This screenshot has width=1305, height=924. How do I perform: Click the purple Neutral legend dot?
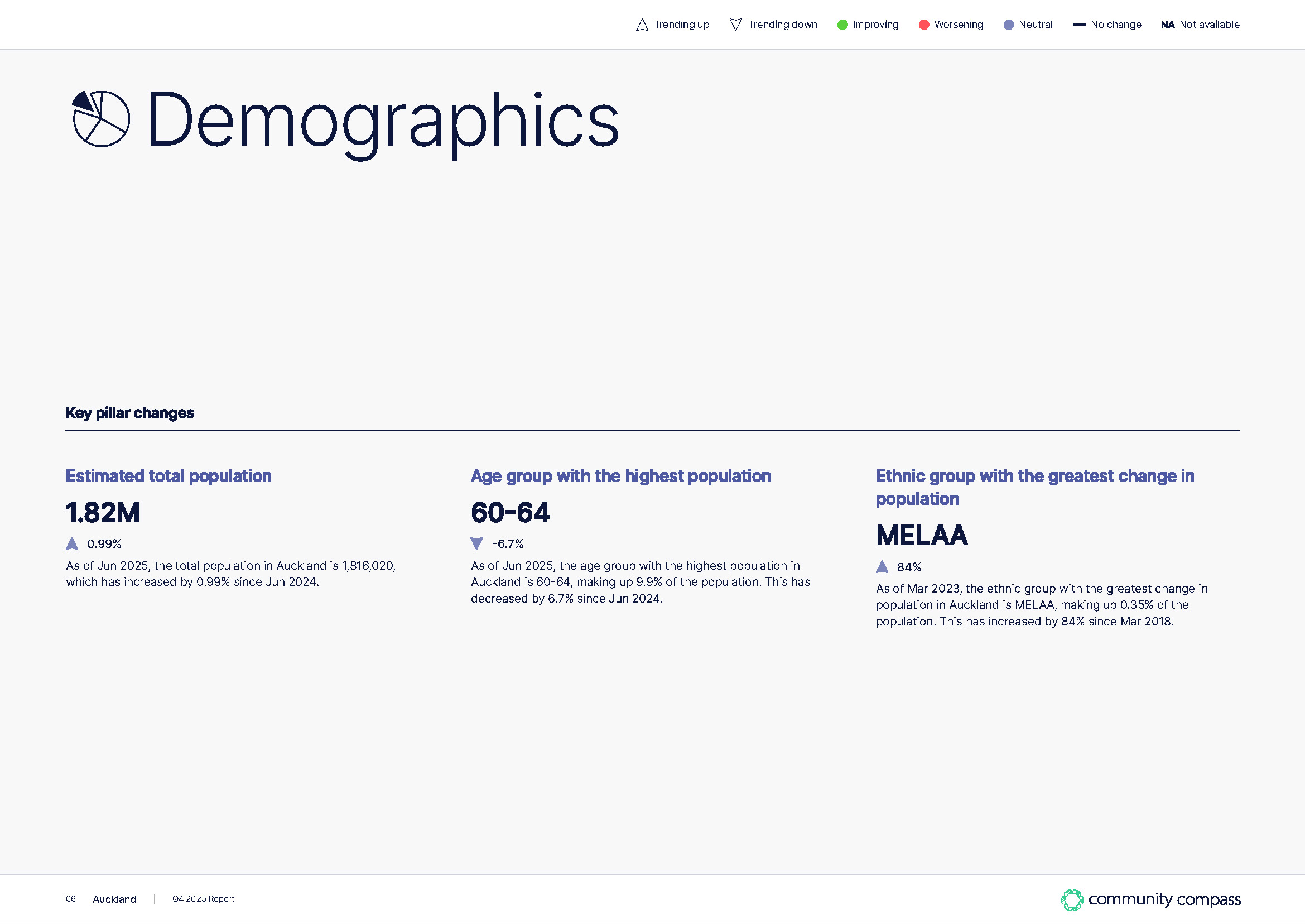pos(1008,25)
